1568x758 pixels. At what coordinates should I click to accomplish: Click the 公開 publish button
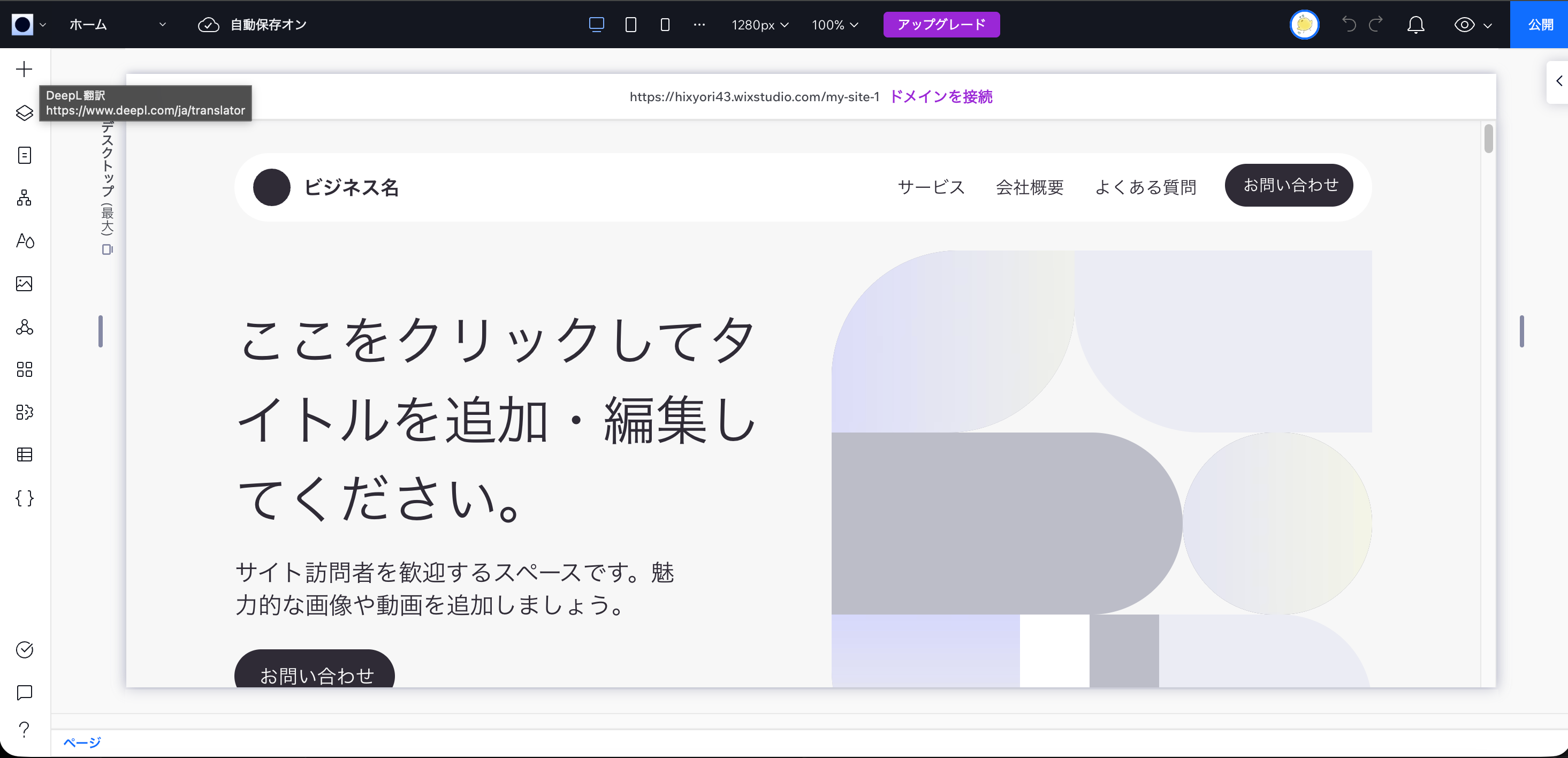point(1539,24)
